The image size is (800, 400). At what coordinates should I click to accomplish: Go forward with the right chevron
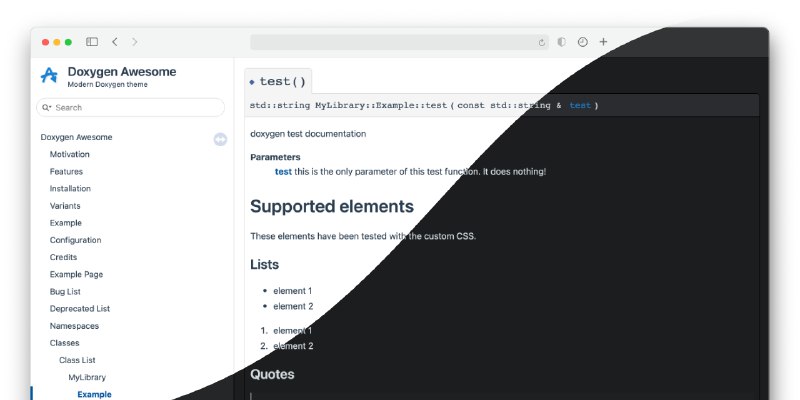coord(135,42)
